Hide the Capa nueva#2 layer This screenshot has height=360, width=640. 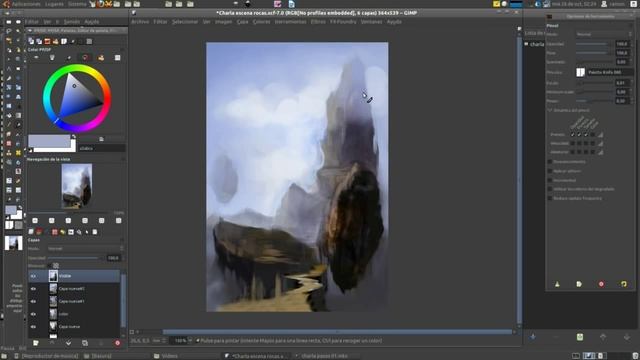click(x=33, y=289)
